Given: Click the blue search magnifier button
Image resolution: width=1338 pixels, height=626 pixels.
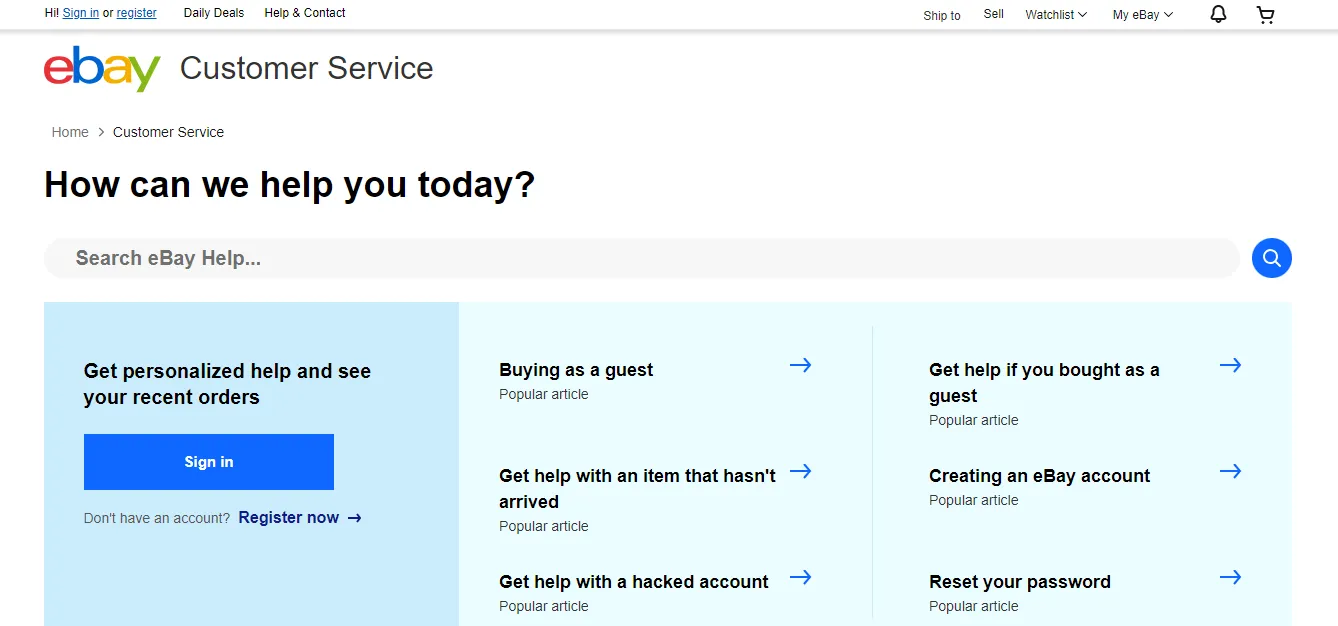Looking at the screenshot, I should [1271, 258].
